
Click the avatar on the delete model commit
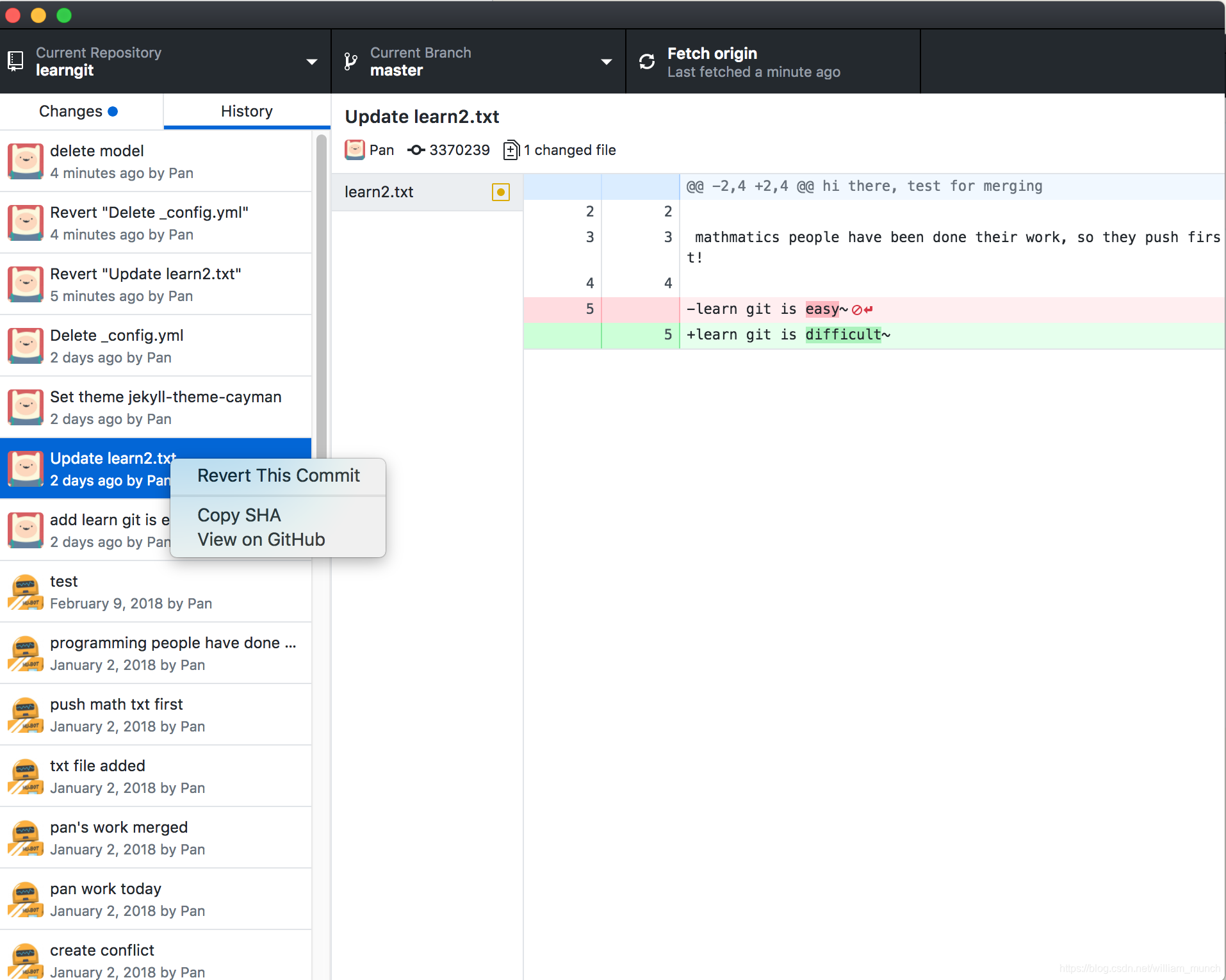pos(26,161)
